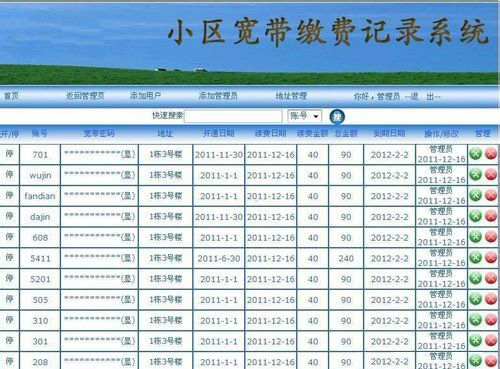Click the green icon in row 701

coord(475,153)
